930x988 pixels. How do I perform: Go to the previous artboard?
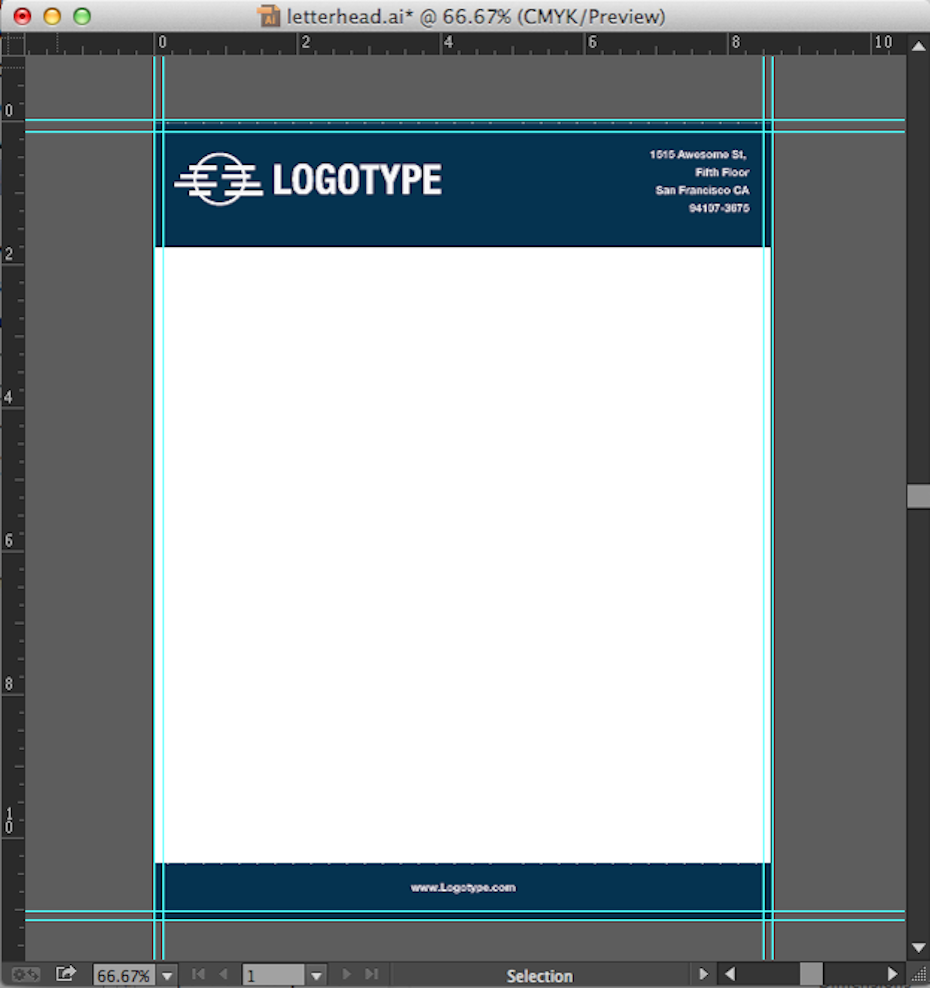223,975
